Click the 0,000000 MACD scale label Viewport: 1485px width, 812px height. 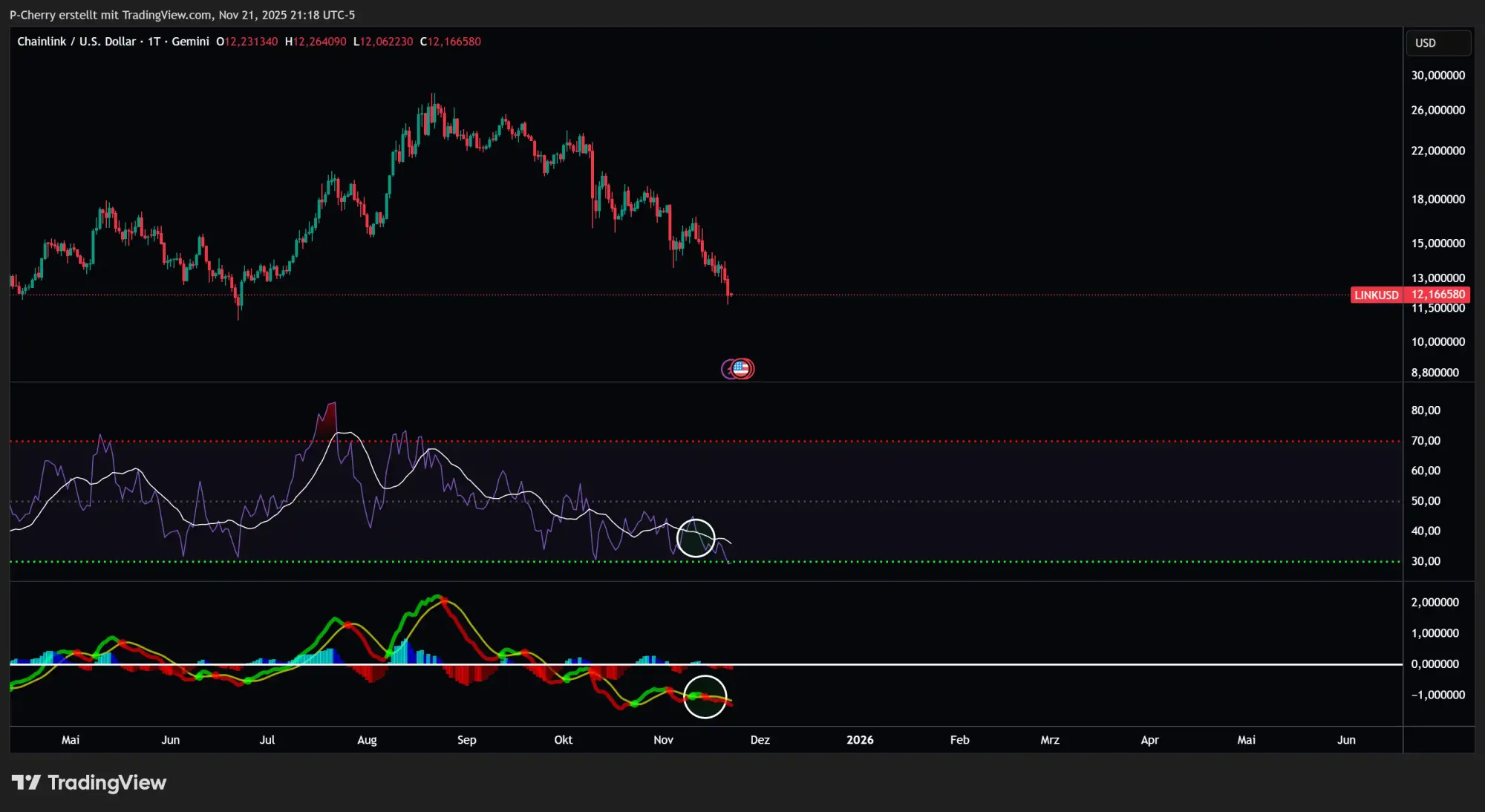(x=1435, y=664)
